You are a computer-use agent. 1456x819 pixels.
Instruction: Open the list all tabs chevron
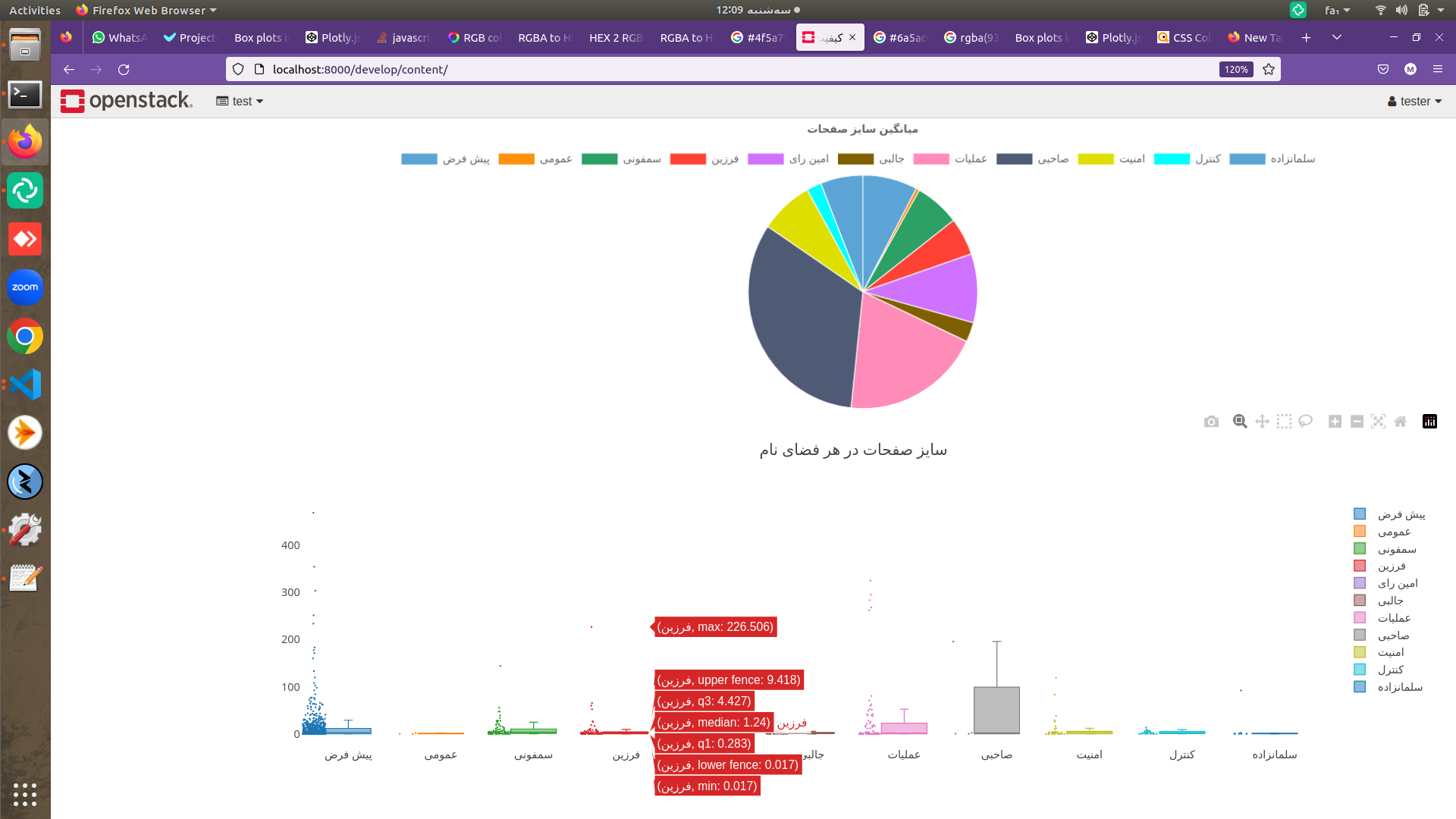tap(1337, 37)
